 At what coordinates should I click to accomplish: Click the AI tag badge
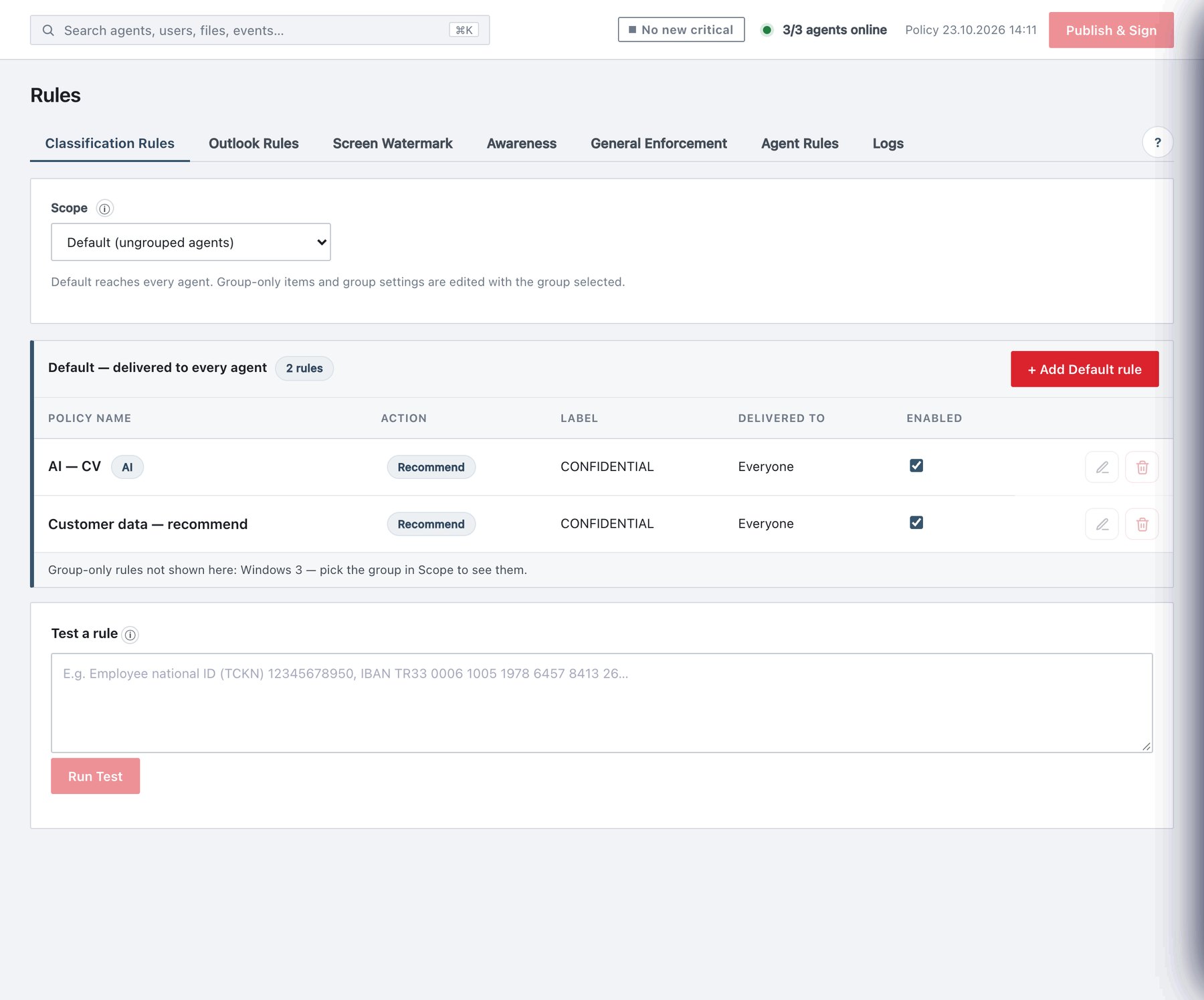pyautogui.click(x=127, y=467)
